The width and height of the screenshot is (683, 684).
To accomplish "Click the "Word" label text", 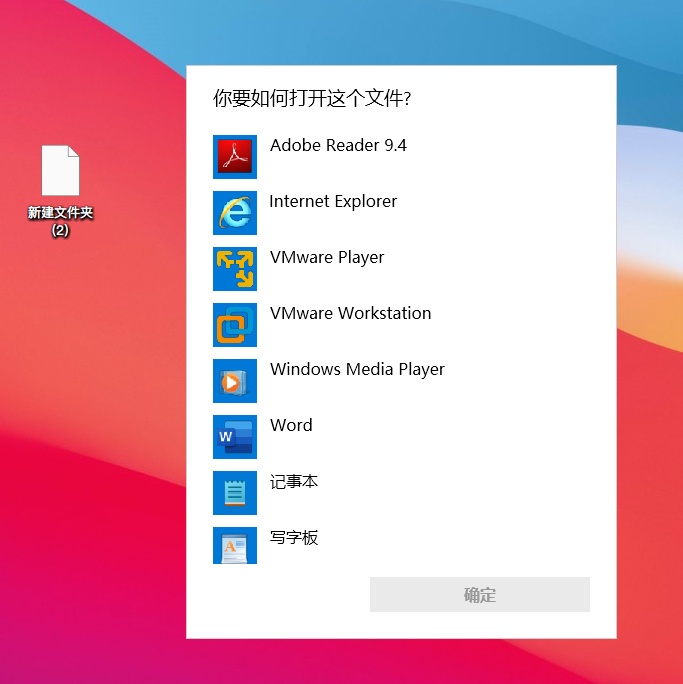I will pos(291,425).
